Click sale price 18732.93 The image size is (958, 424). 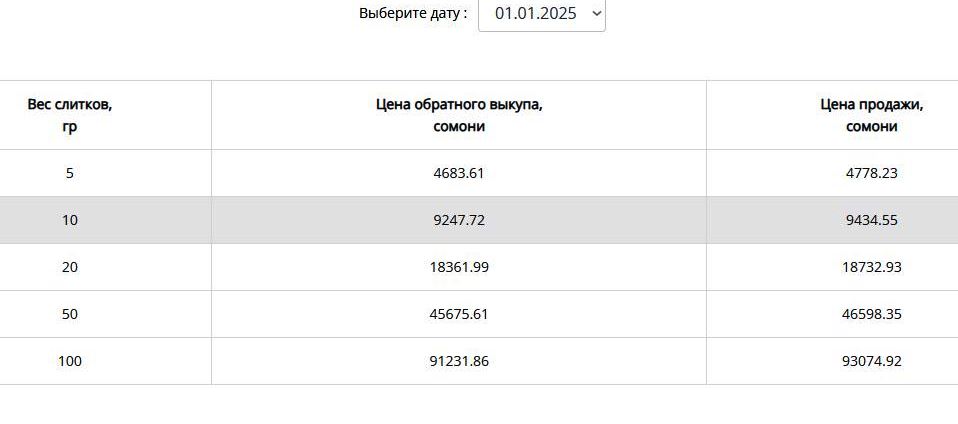pyautogui.click(x=871, y=267)
